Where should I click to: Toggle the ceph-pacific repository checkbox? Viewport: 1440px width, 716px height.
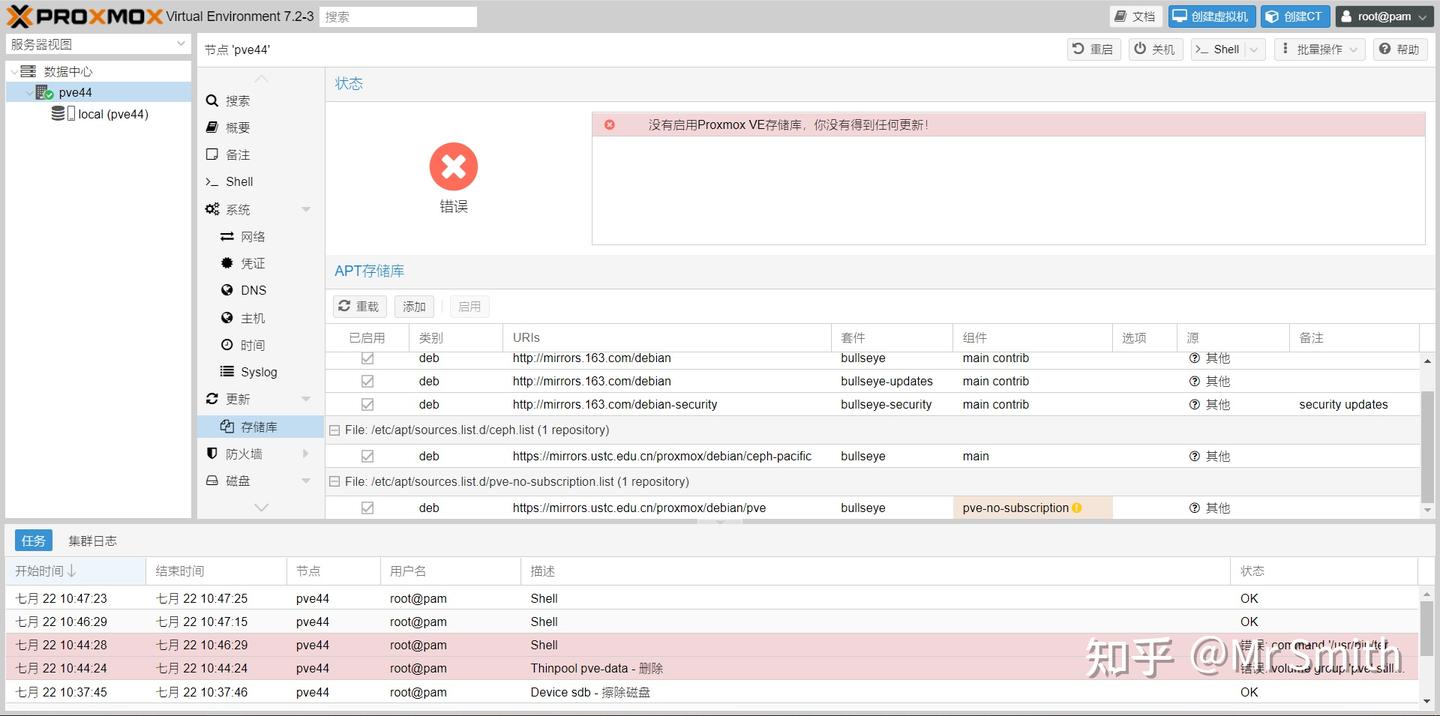click(x=367, y=455)
